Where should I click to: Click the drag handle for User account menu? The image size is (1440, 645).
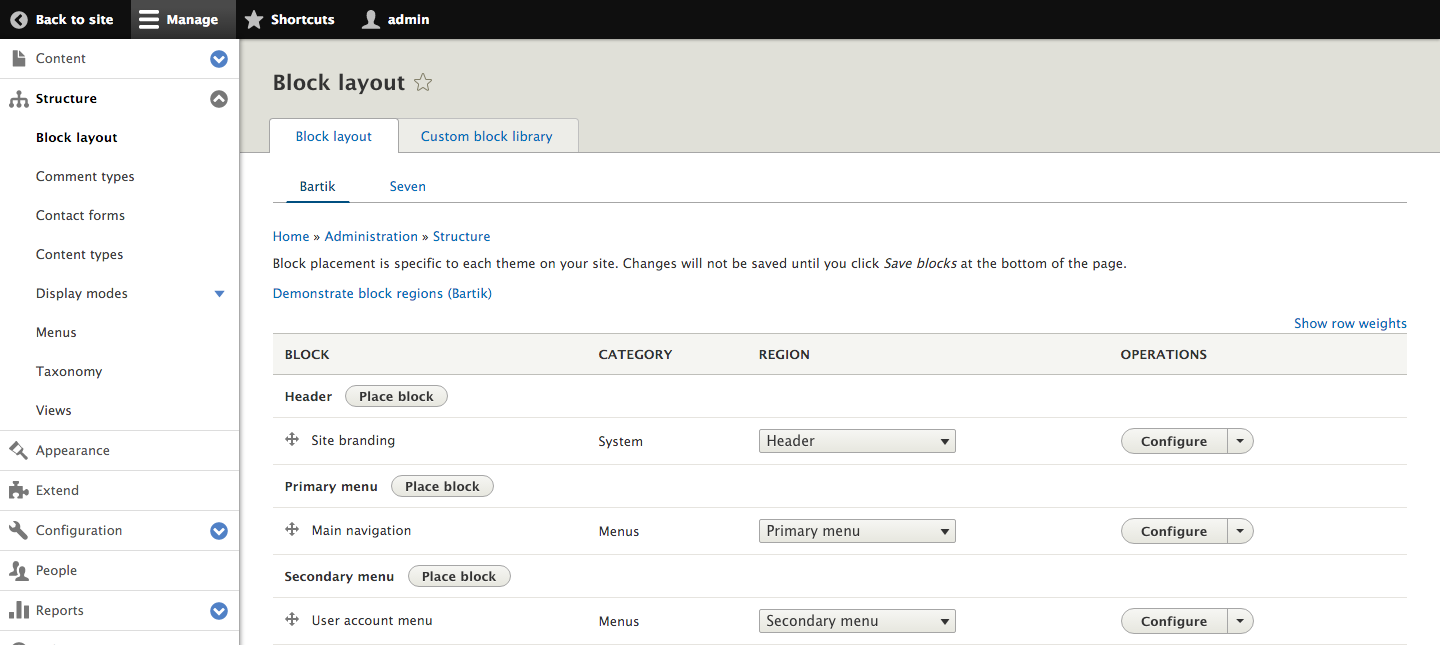[292, 620]
